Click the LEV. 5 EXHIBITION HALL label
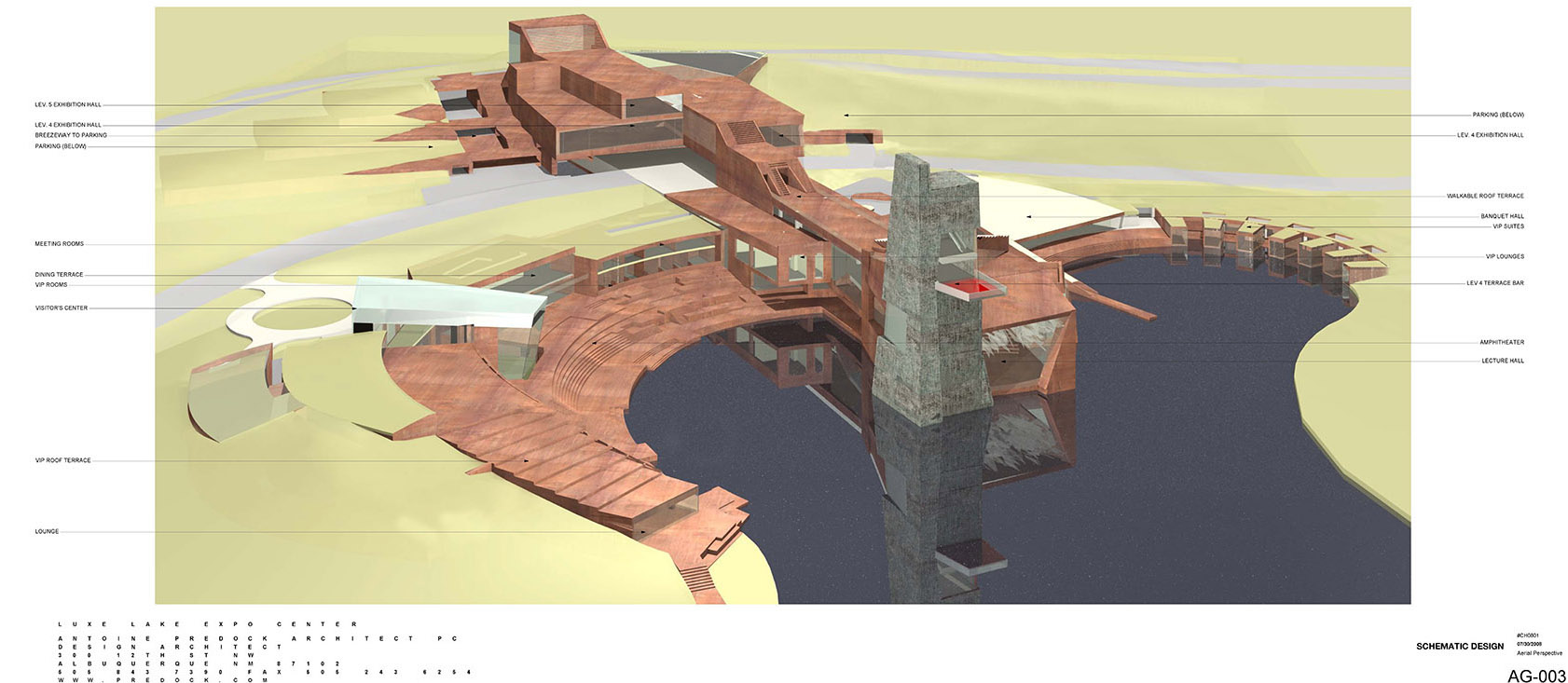 point(68,105)
